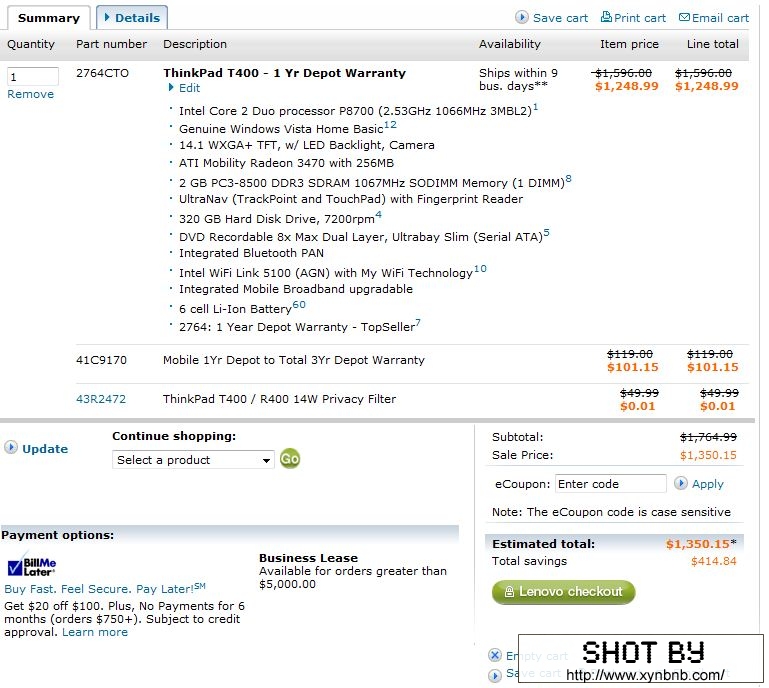Open part number 43R2472 link
Image resolution: width=769 pixels, height=688 pixels.
101,399
